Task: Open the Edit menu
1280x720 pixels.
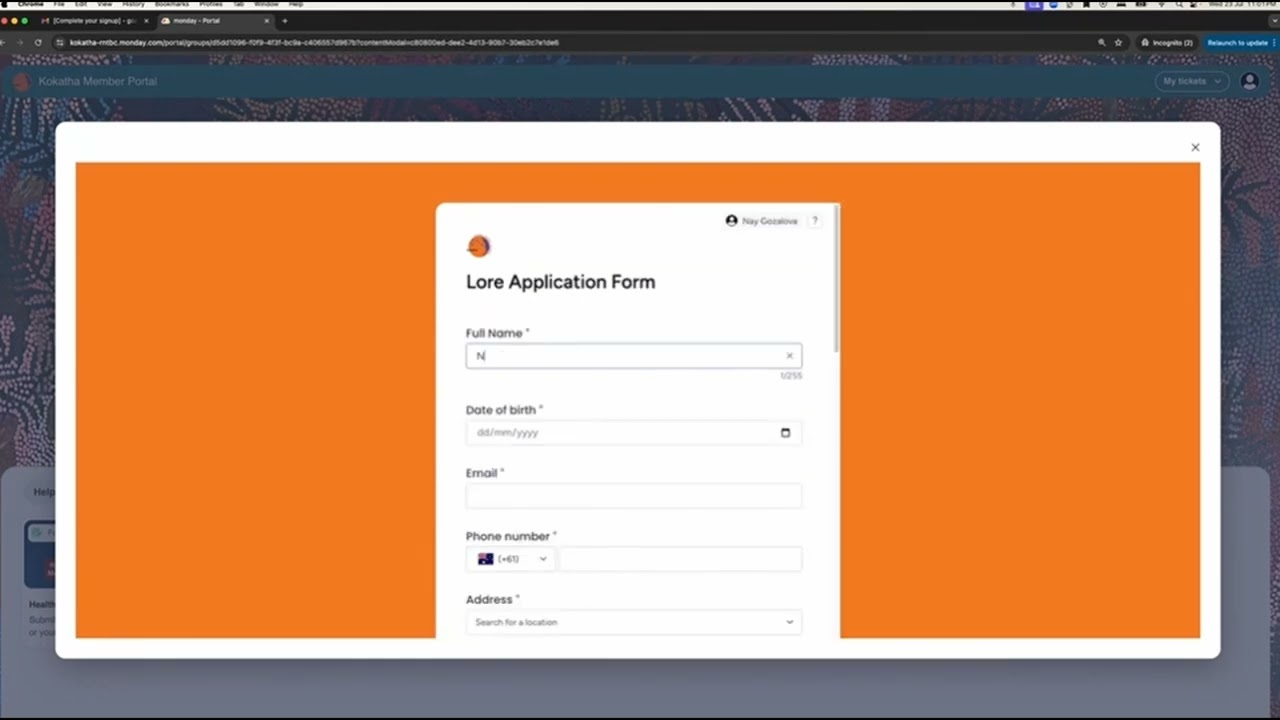Action: (x=81, y=4)
